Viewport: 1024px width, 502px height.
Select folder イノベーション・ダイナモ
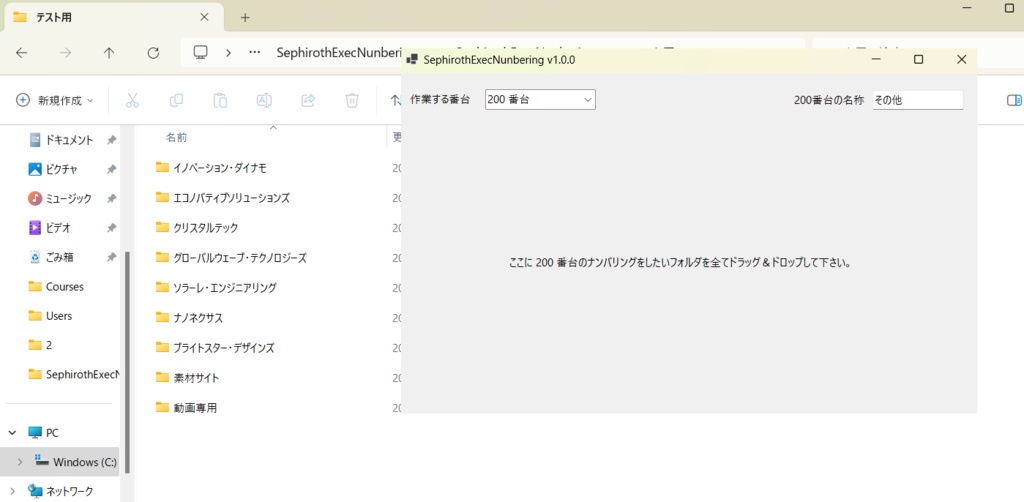[211, 168]
